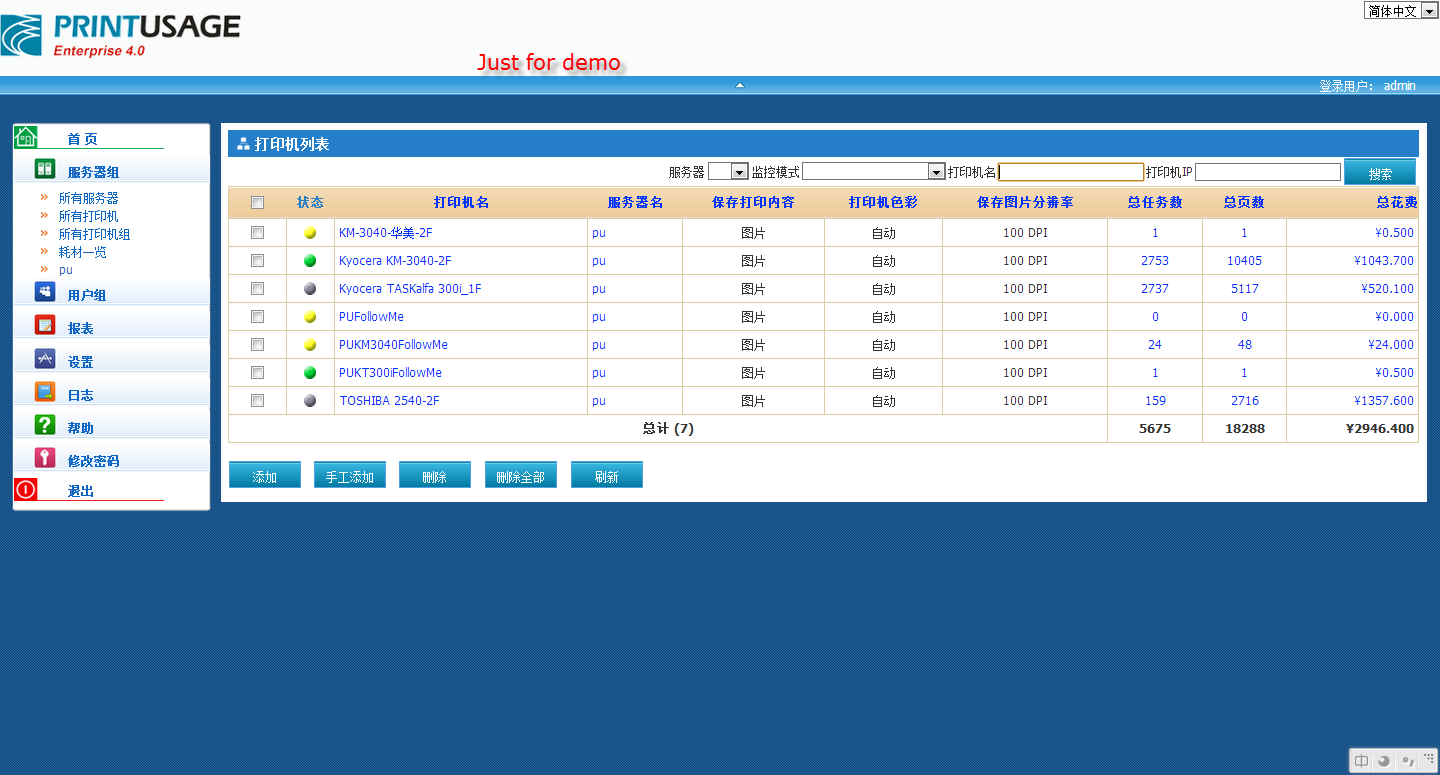Open Reports via its sidebar icon
1440x775 pixels.
pos(45,325)
